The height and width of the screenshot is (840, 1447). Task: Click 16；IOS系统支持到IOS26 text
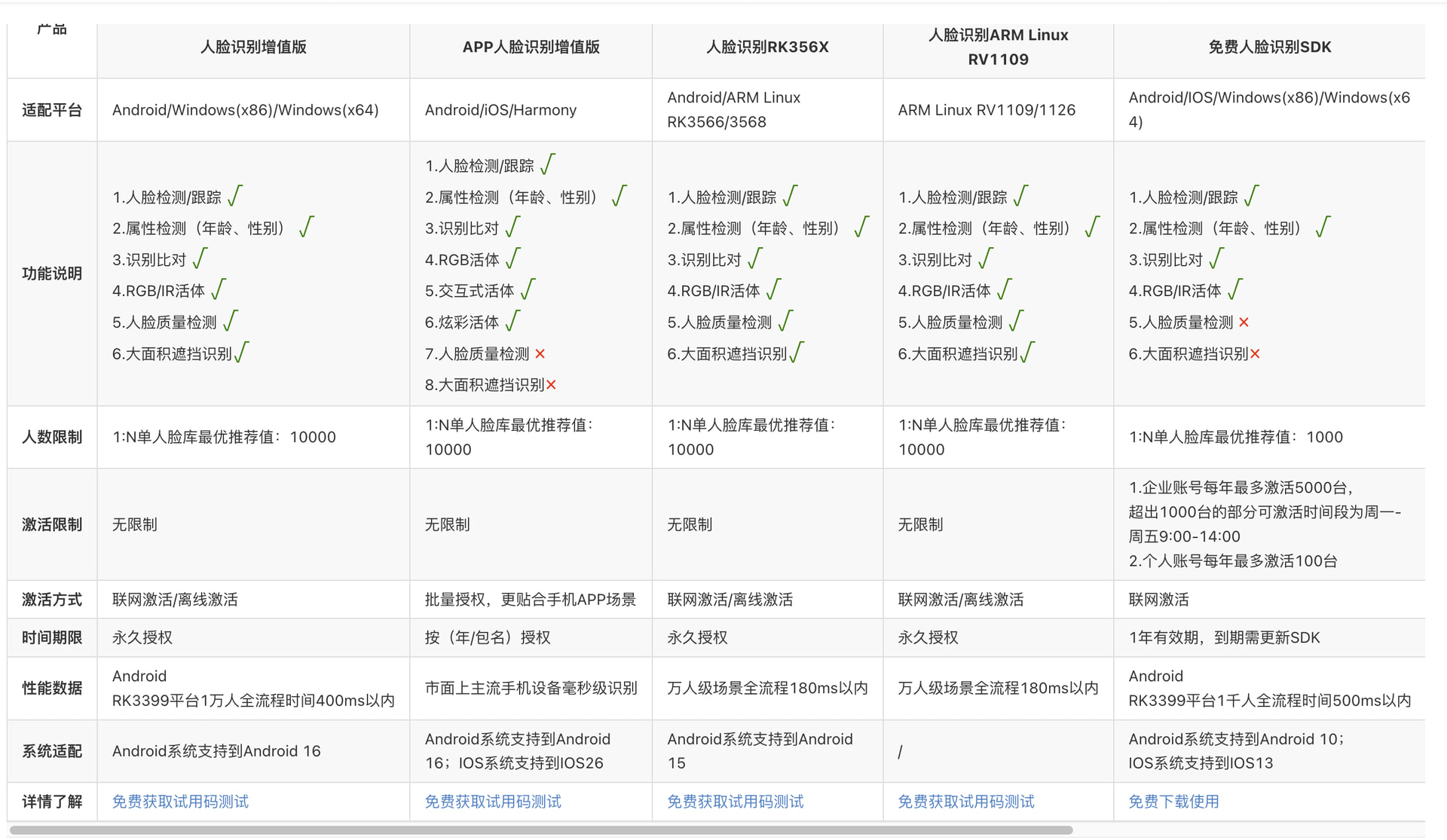pyautogui.click(x=514, y=763)
